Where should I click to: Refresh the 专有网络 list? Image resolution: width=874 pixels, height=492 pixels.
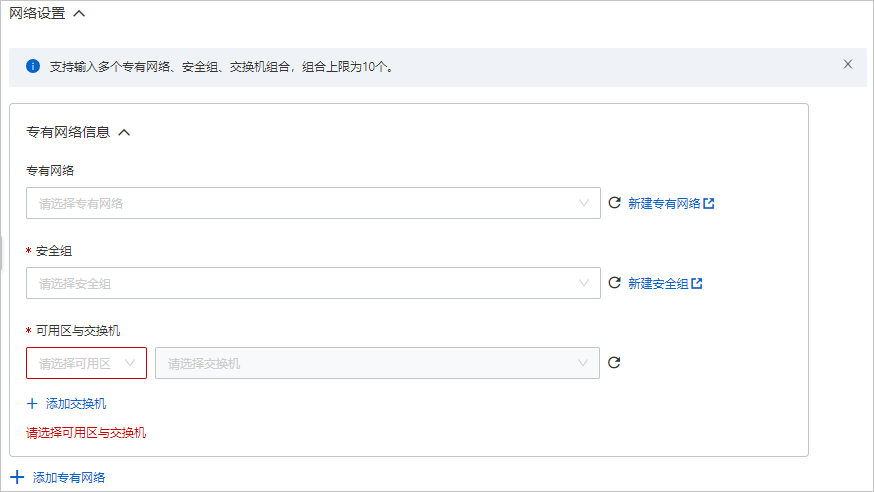614,203
